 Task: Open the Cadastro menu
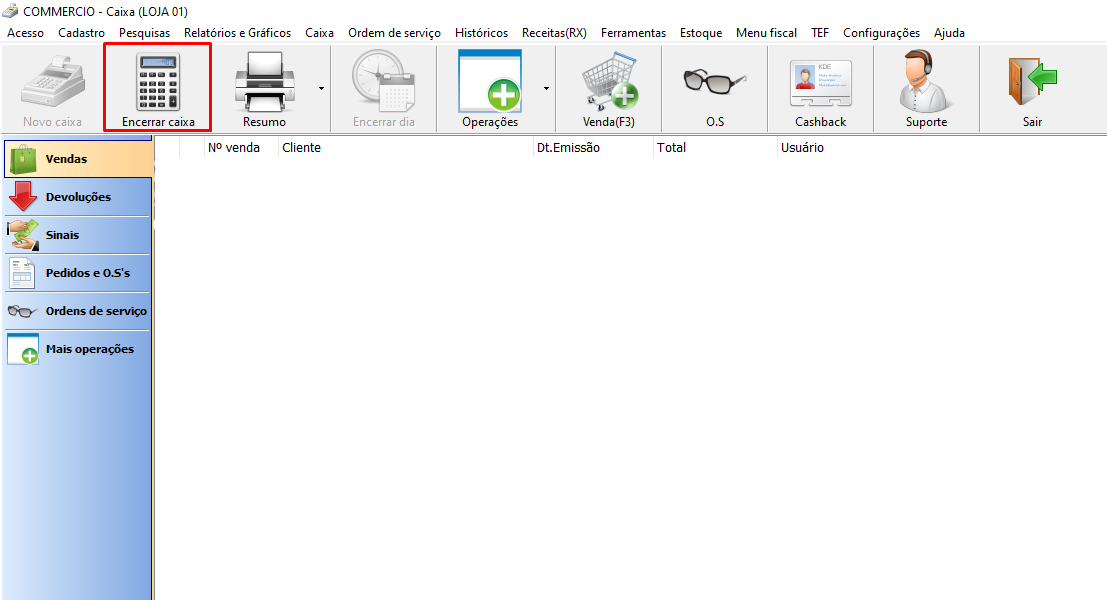click(81, 32)
